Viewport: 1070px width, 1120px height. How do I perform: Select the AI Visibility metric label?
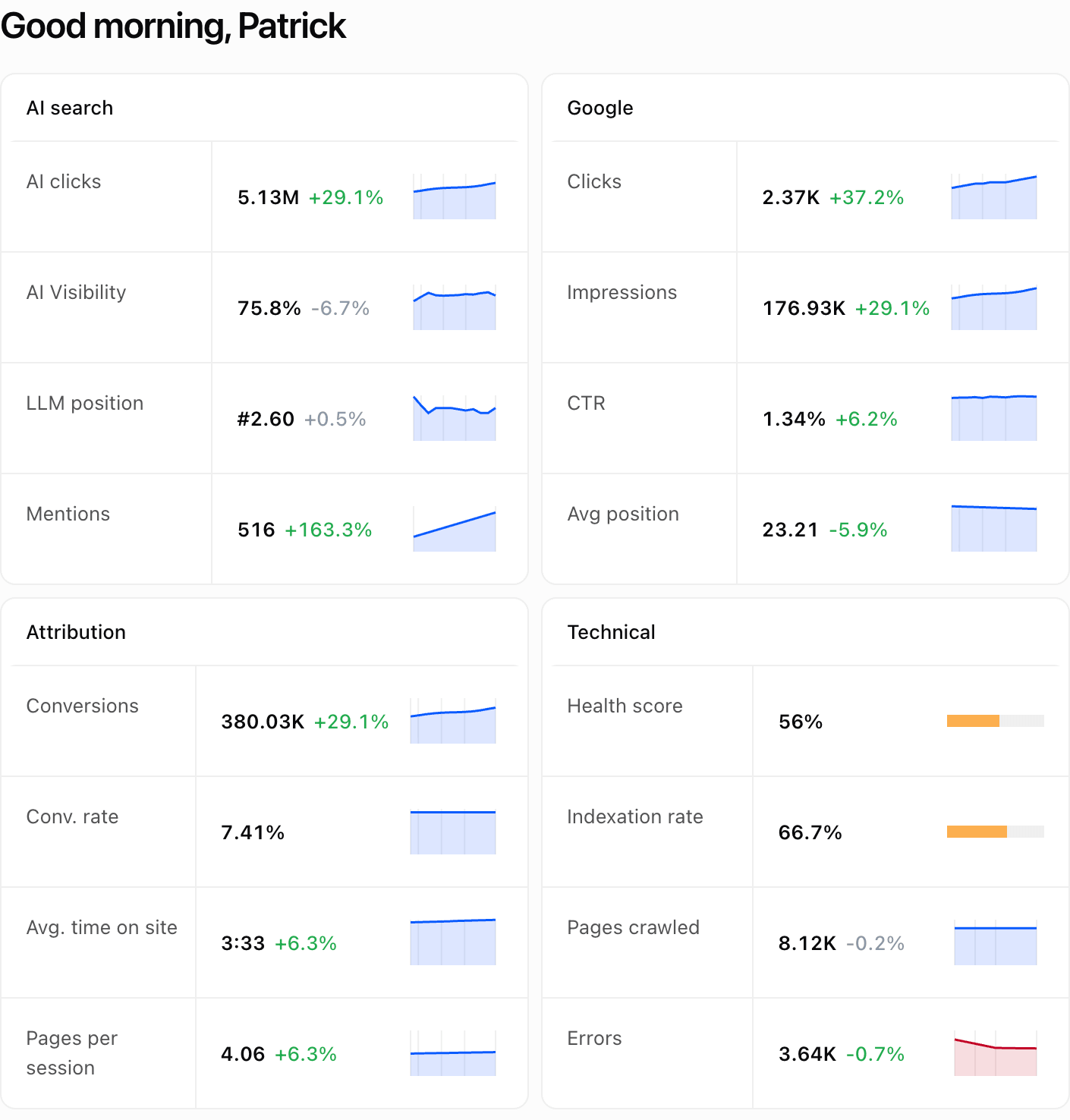(77, 292)
